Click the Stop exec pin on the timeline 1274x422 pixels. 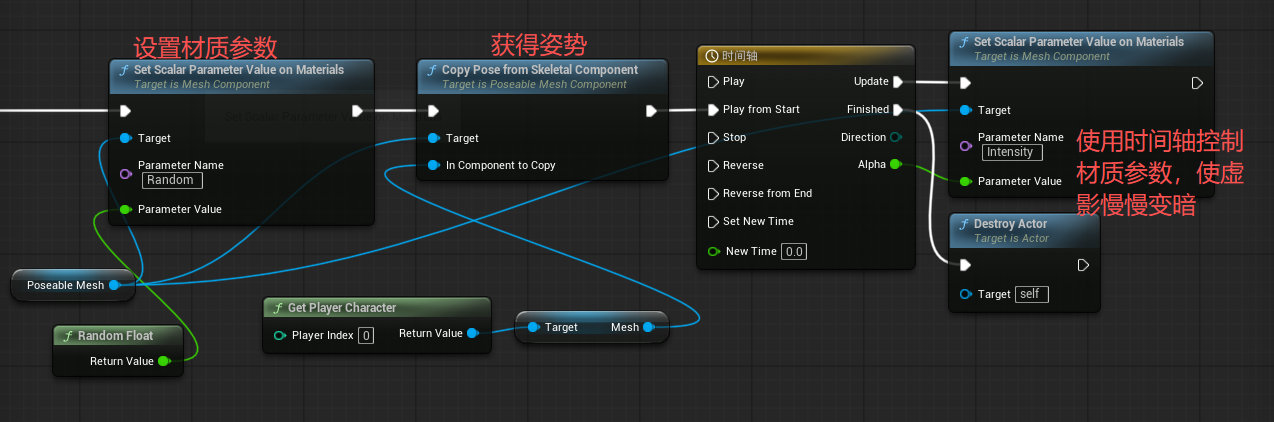click(x=713, y=137)
